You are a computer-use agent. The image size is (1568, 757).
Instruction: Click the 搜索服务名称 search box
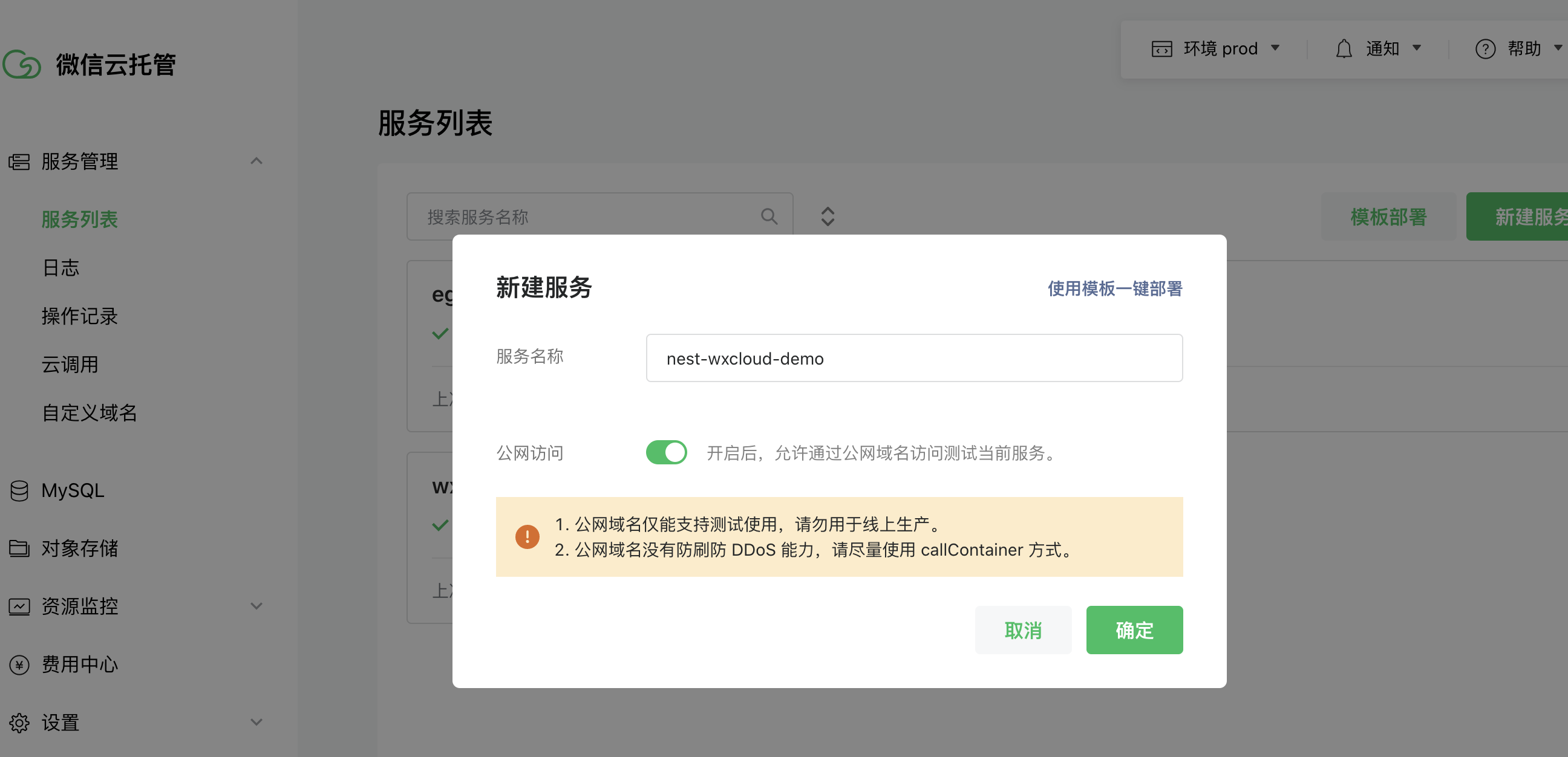(599, 216)
